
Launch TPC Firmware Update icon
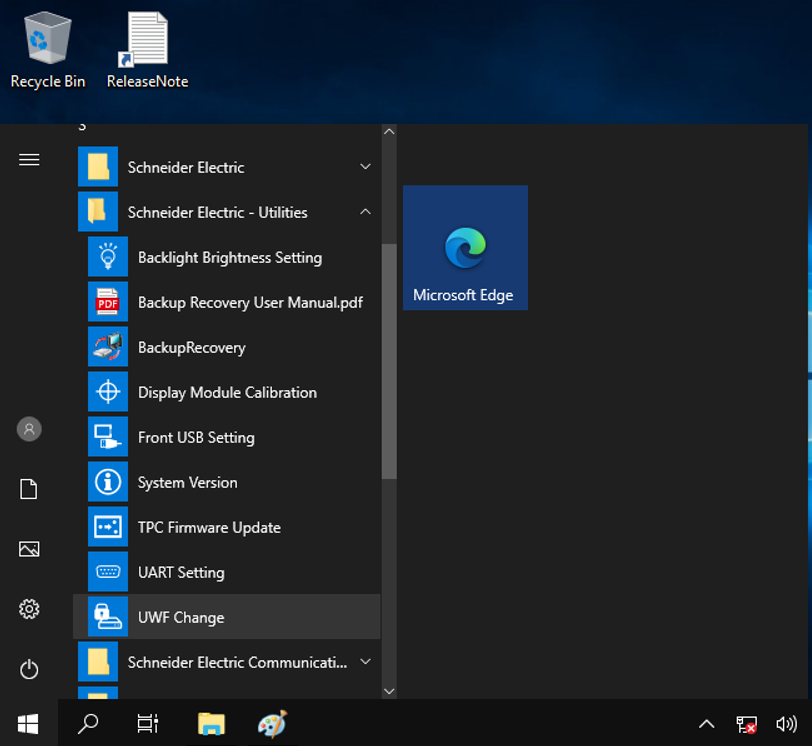click(x=108, y=527)
